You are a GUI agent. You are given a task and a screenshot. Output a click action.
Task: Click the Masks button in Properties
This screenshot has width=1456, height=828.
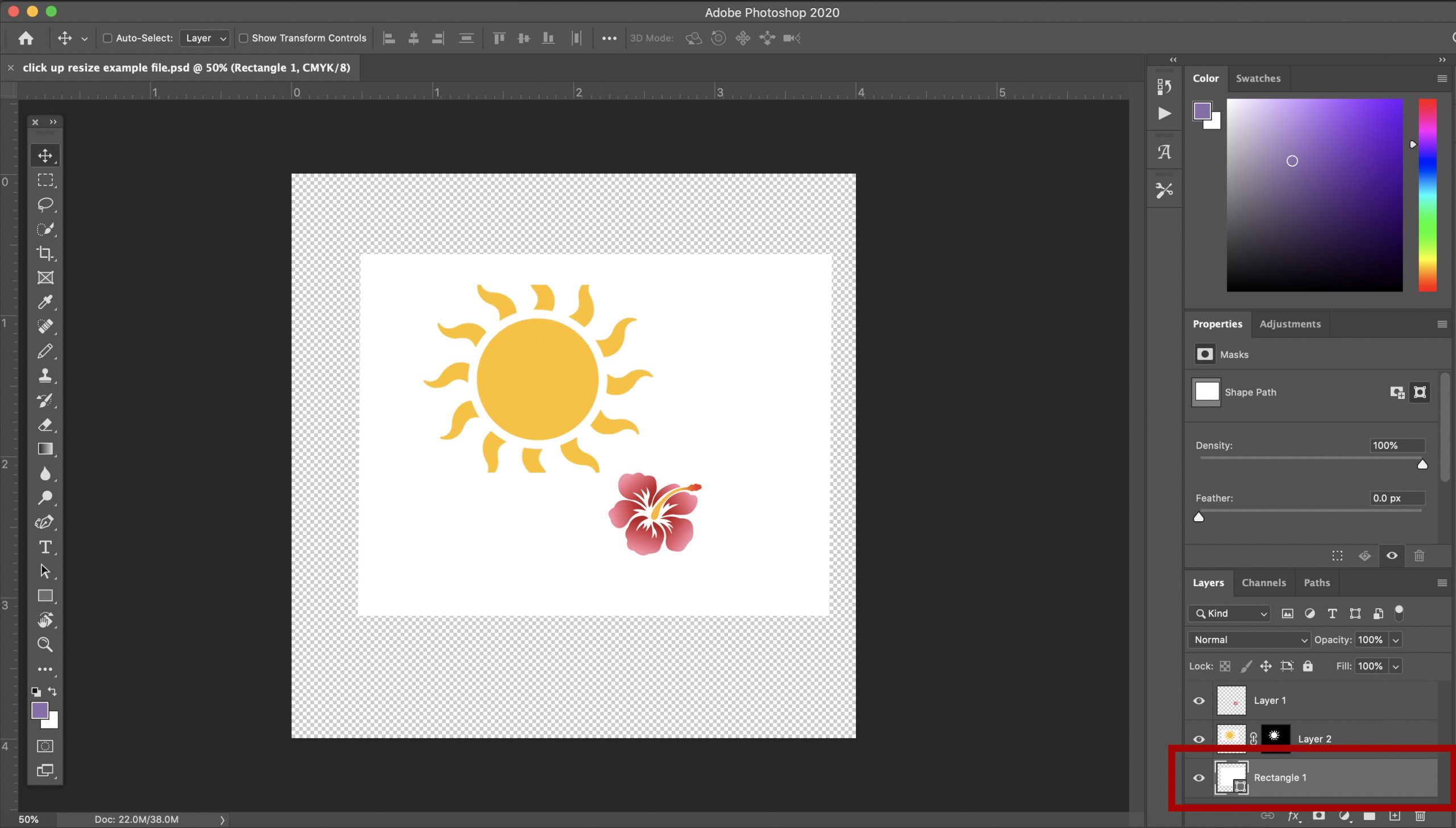1205,354
